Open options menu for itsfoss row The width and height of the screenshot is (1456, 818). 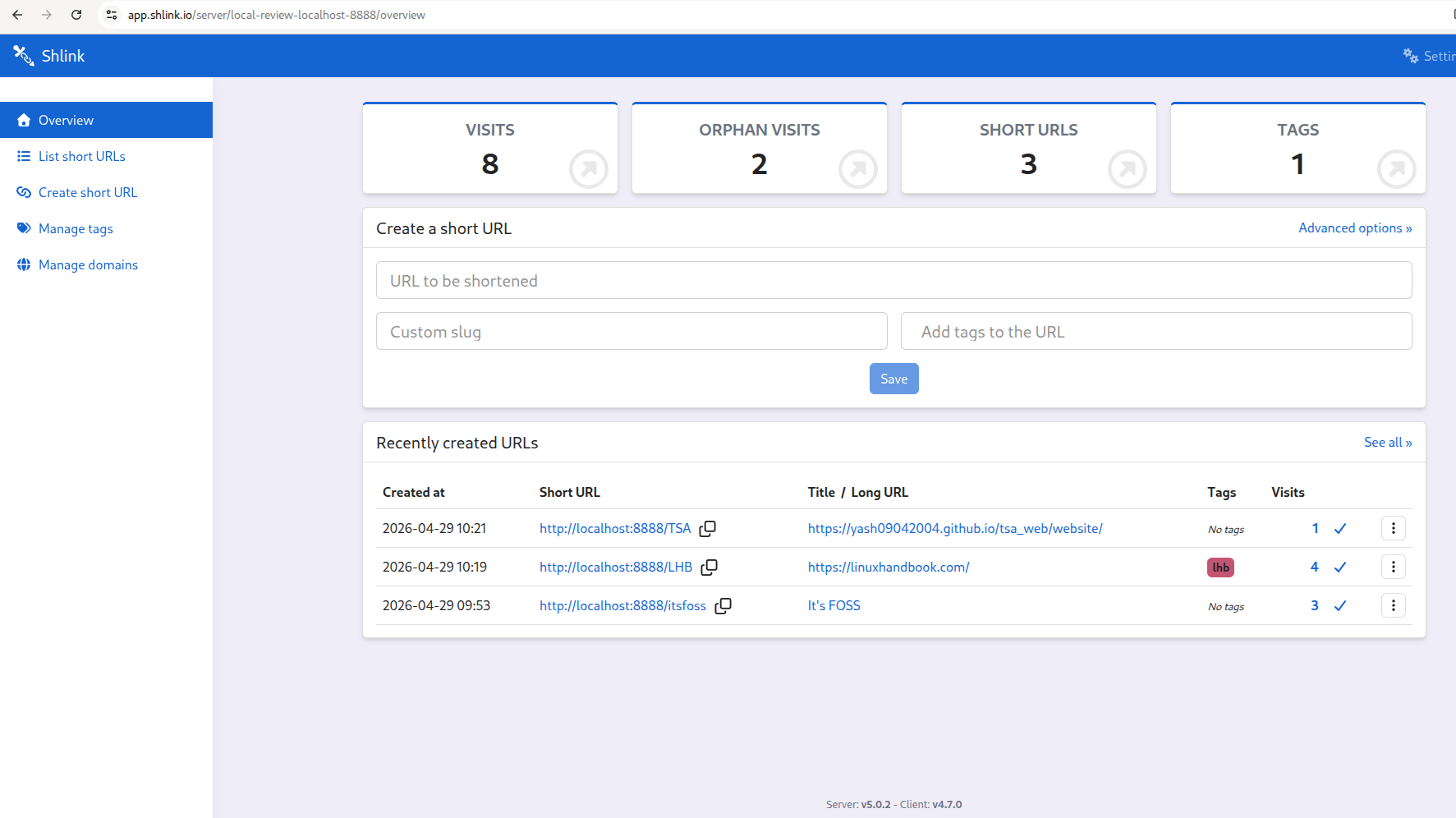[x=1394, y=605]
